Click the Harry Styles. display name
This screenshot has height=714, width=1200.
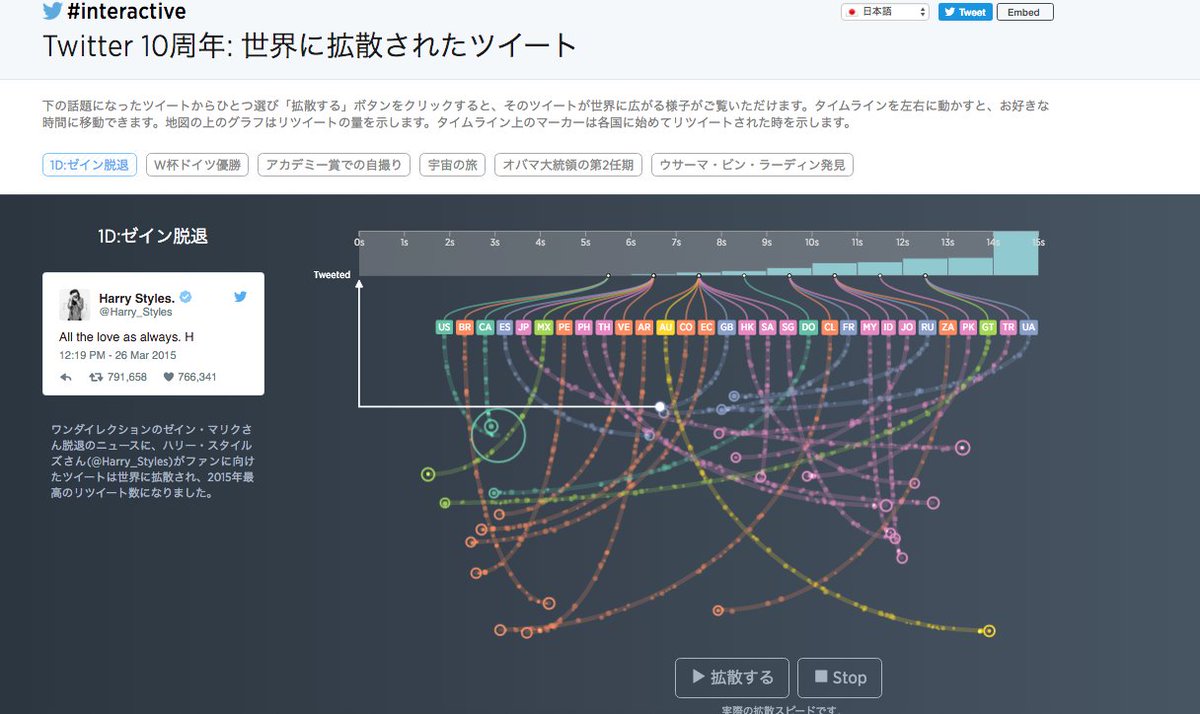tap(137, 298)
